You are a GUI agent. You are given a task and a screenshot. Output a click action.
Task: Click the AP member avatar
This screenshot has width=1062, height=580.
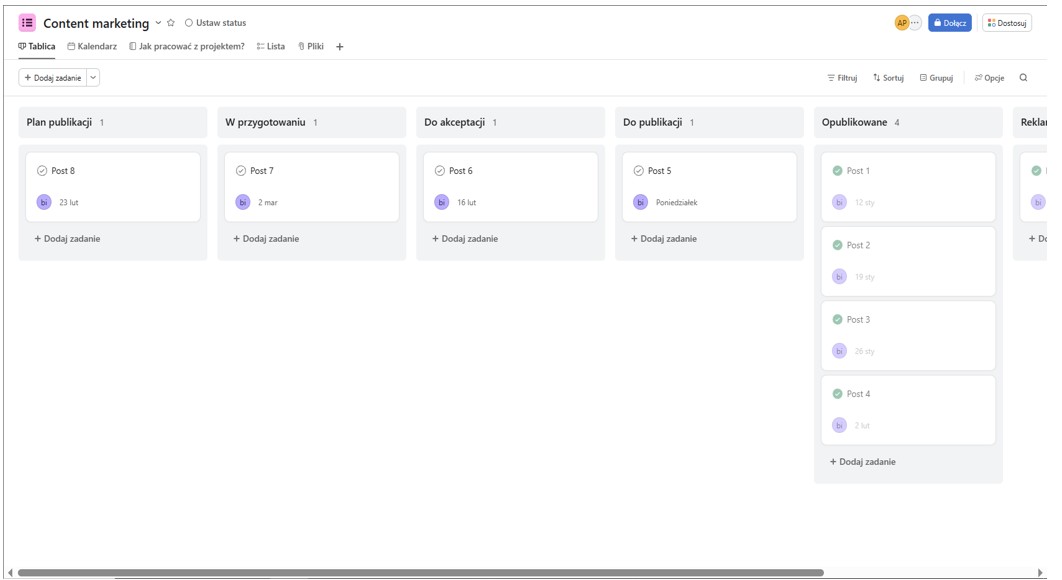(901, 23)
